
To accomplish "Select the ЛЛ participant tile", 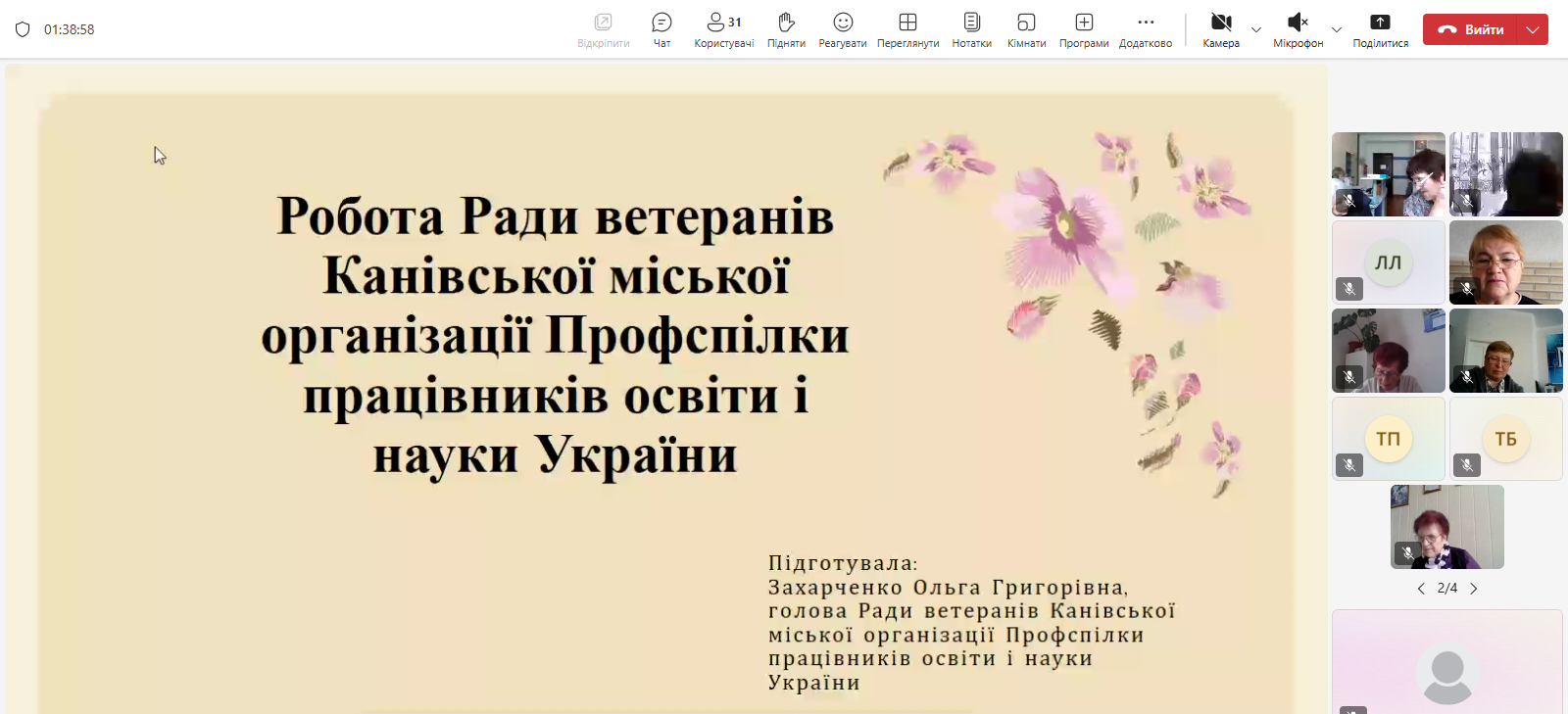I will 1388,262.
